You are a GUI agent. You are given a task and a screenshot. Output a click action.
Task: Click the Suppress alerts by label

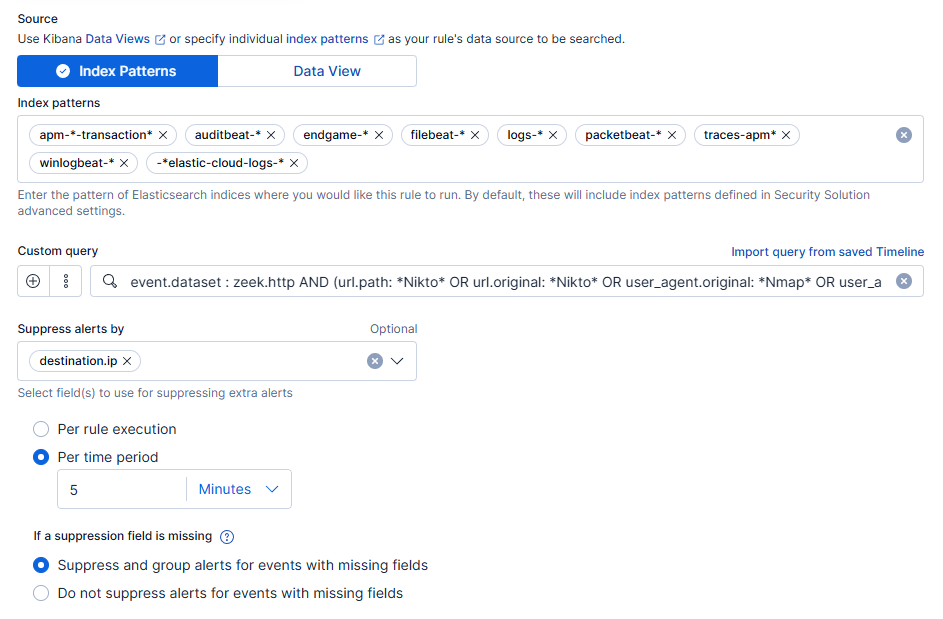tap(71, 328)
